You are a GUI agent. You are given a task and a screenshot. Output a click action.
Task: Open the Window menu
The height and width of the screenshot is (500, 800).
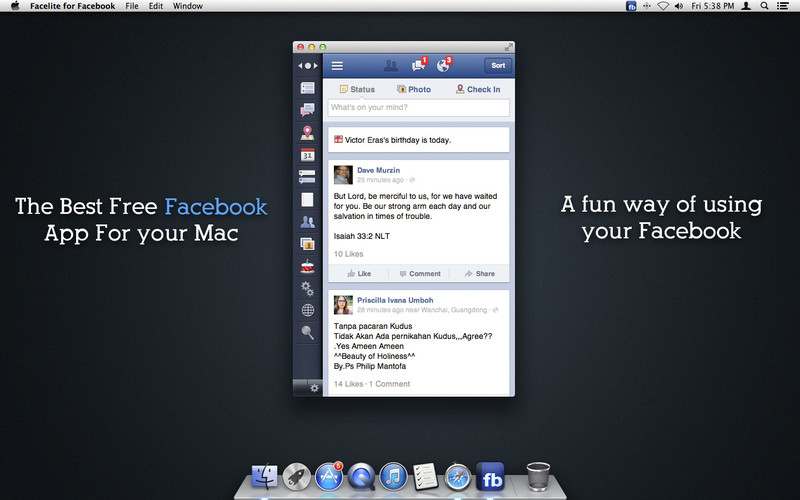click(x=188, y=6)
